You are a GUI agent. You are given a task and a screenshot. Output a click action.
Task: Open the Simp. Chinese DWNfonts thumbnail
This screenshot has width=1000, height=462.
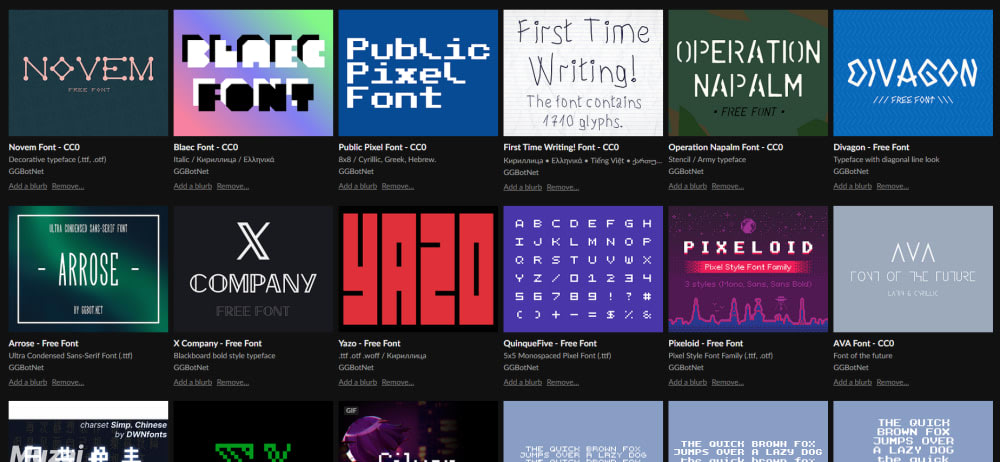pyautogui.click(x=88, y=431)
